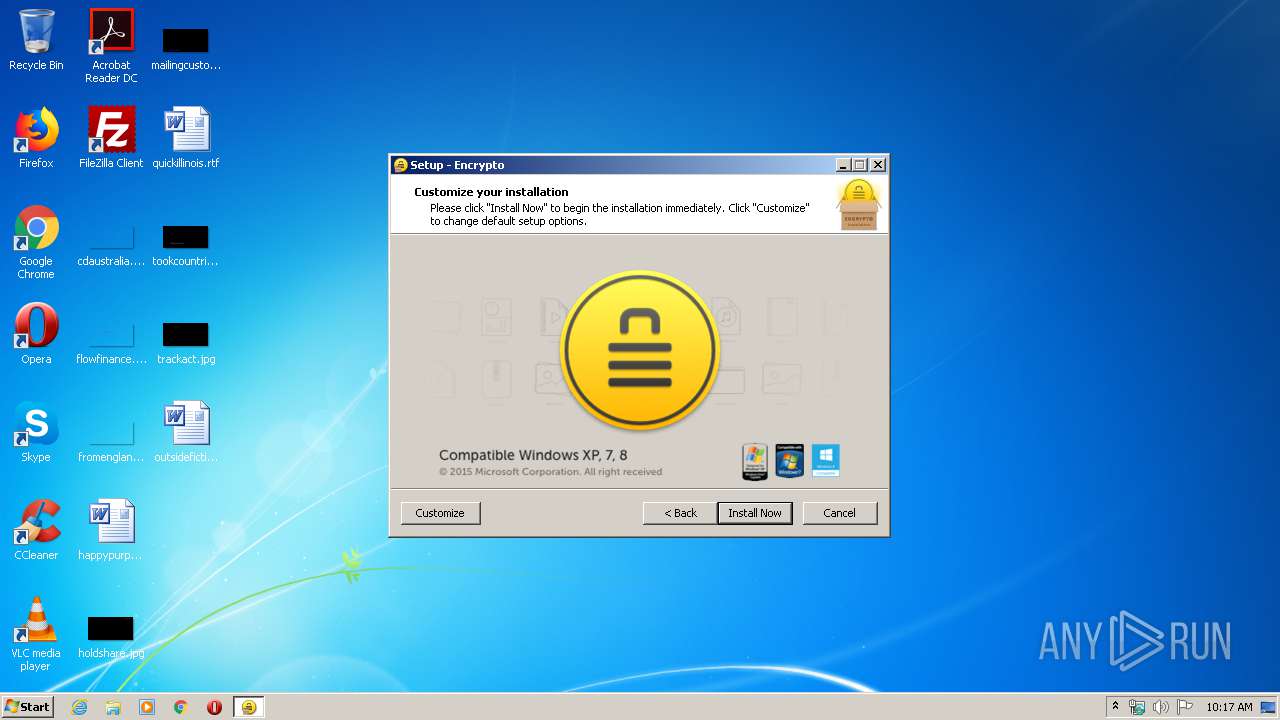Select the holdshare.jpg image file

pos(111,638)
